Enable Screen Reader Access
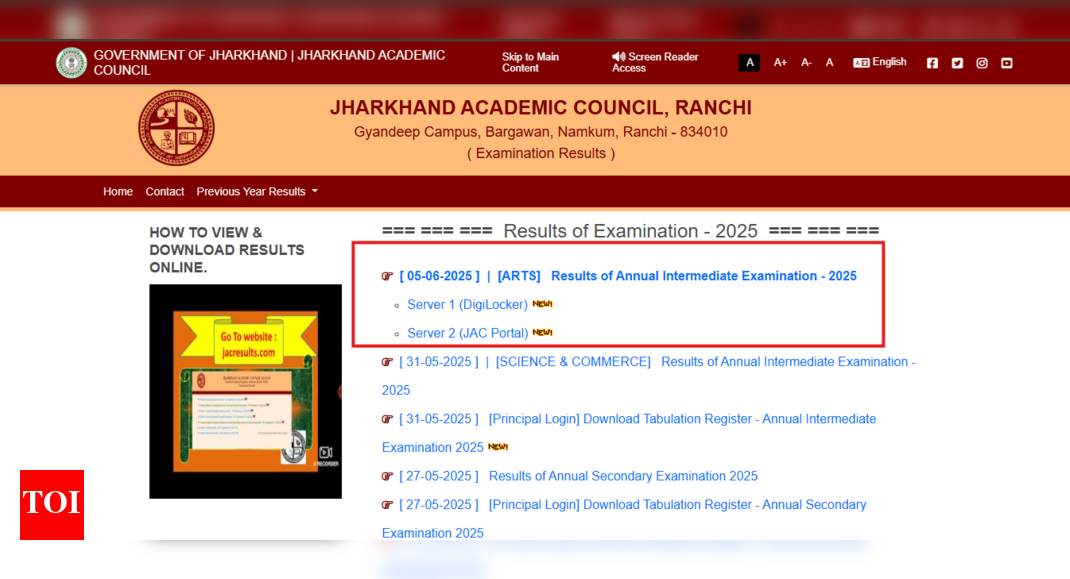 point(655,63)
